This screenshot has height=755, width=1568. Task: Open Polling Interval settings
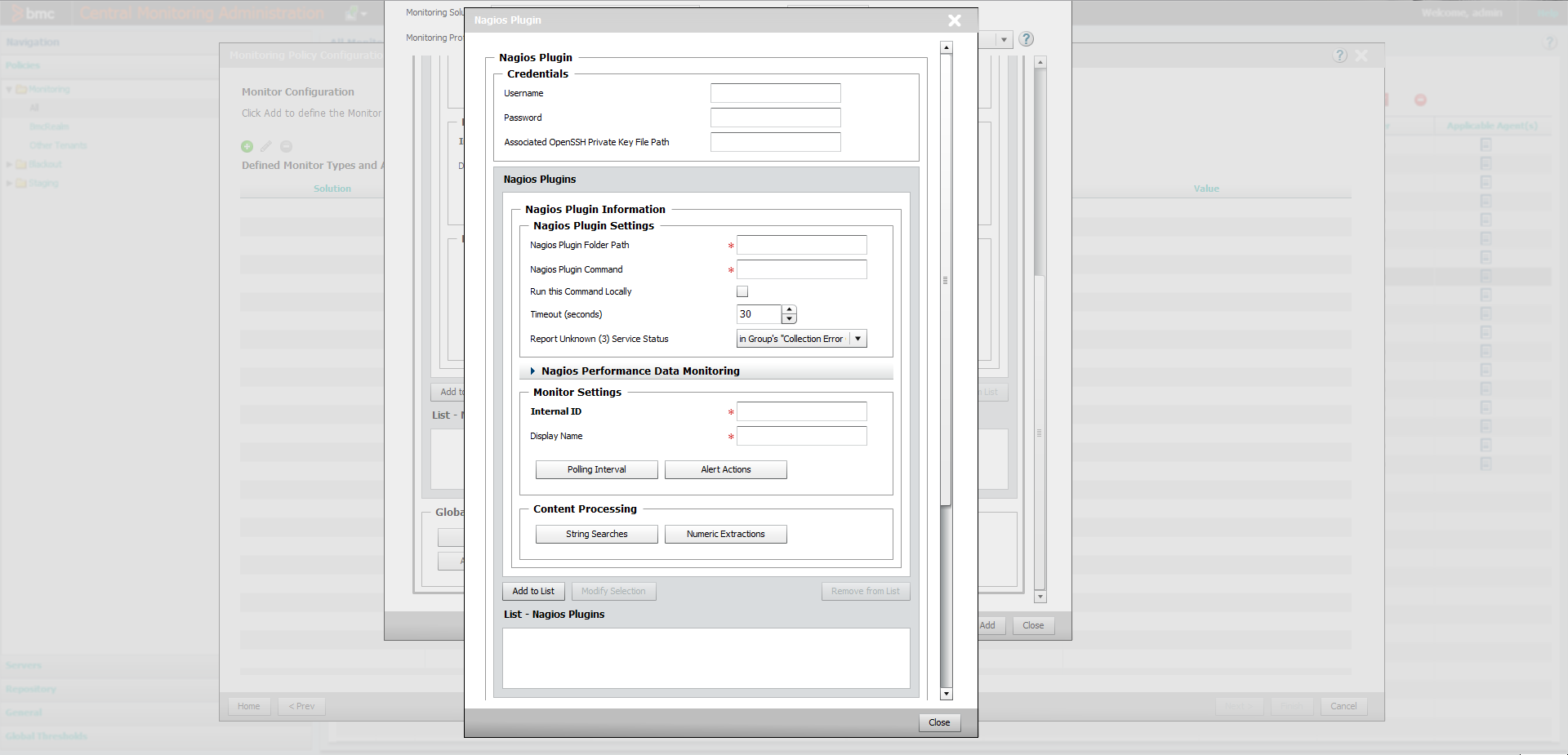tap(596, 469)
